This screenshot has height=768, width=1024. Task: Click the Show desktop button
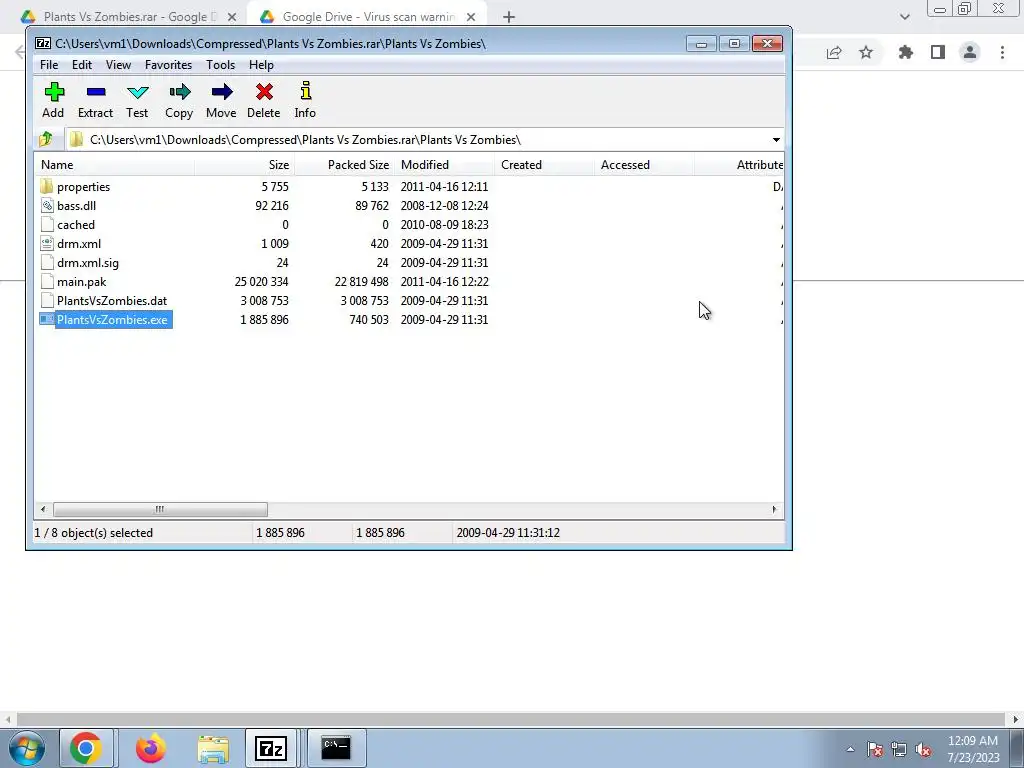1017,748
